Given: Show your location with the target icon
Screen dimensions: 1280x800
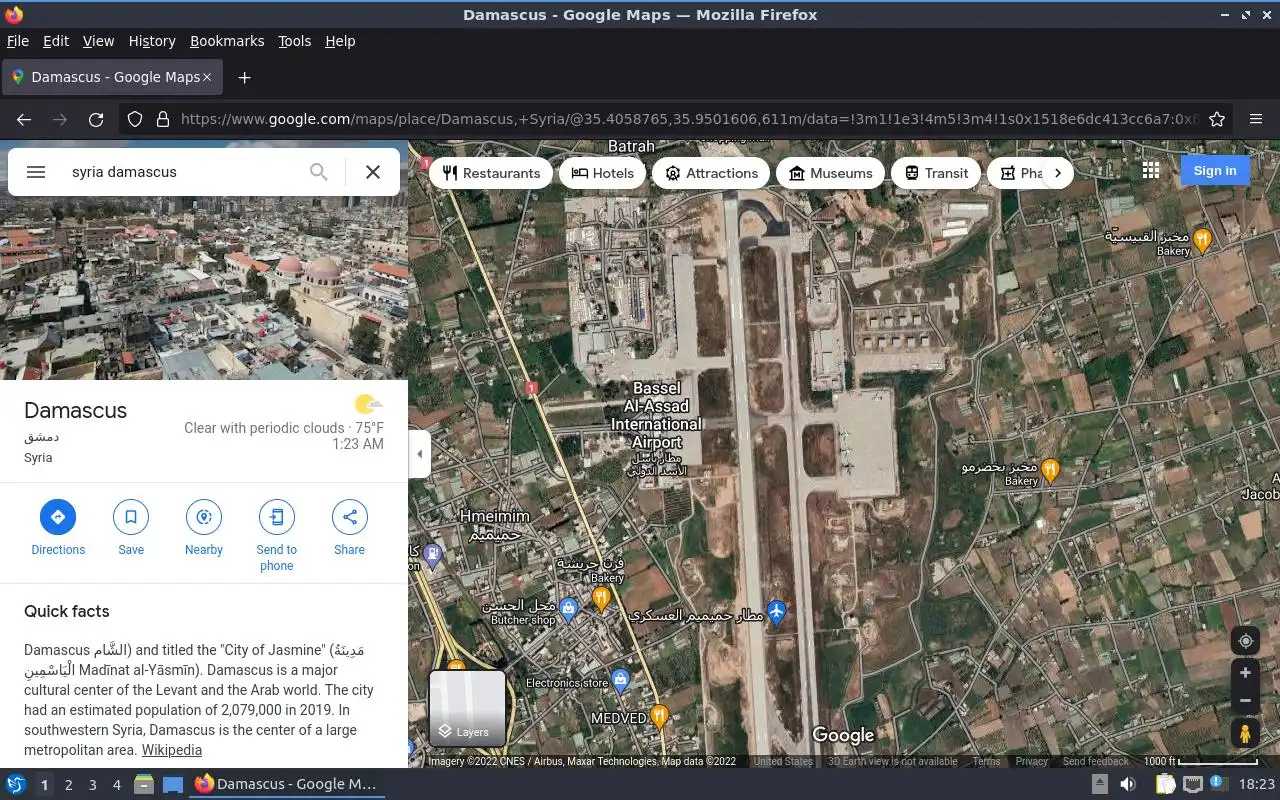Looking at the screenshot, I should click(1245, 641).
